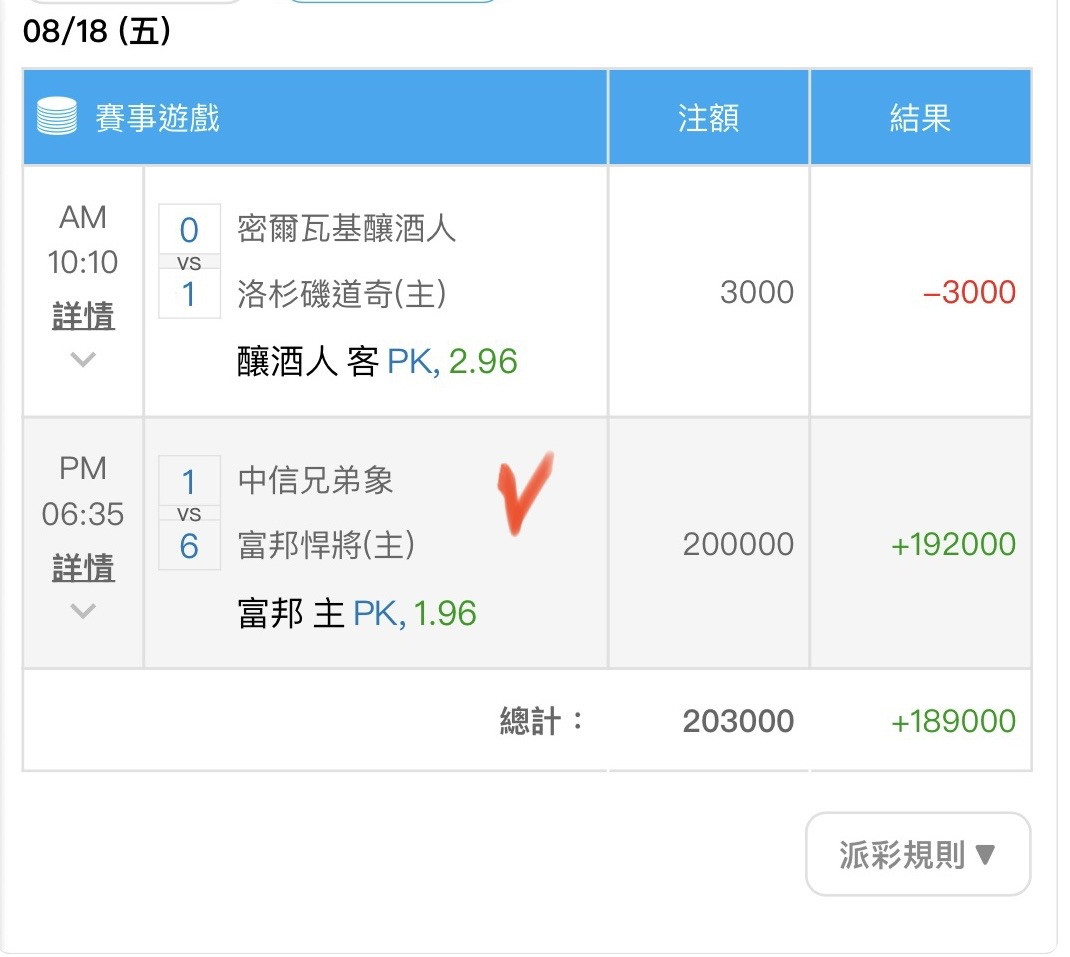Click the 203000 total stake amount
The height and width of the screenshot is (957, 1070).
coord(738,721)
